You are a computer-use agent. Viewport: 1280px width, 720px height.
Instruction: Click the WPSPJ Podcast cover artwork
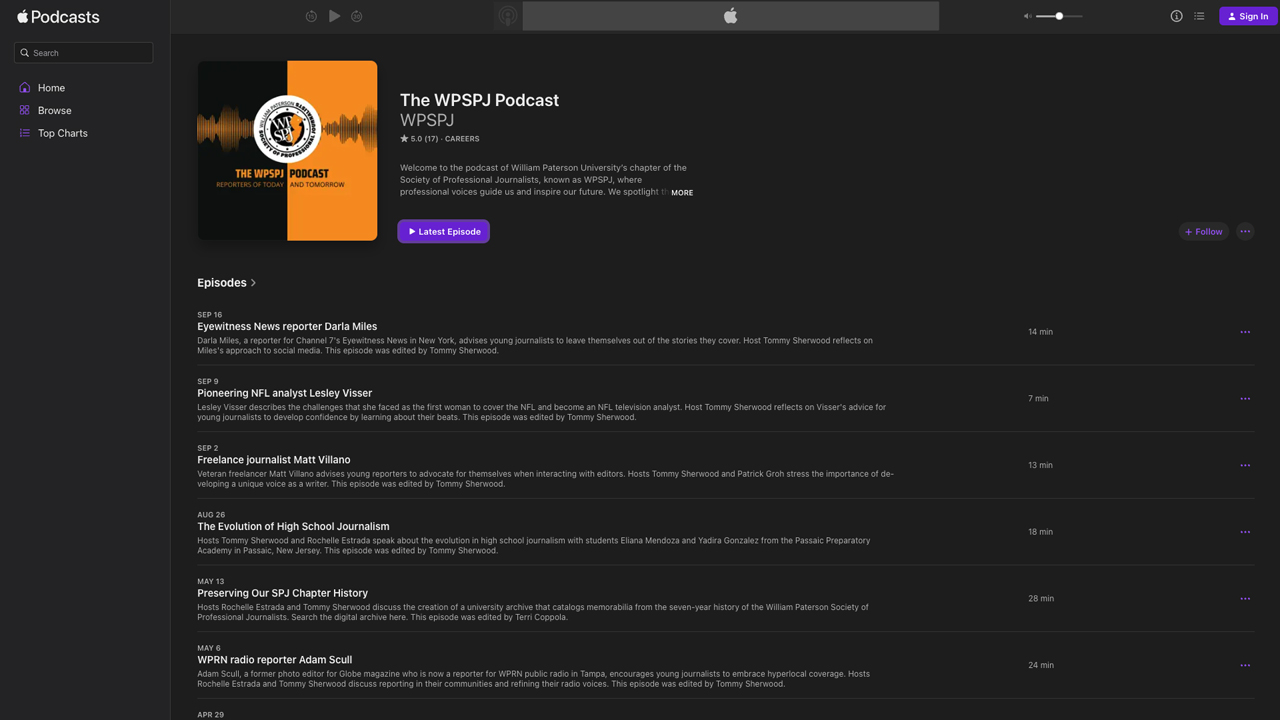click(x=287, y=150)
